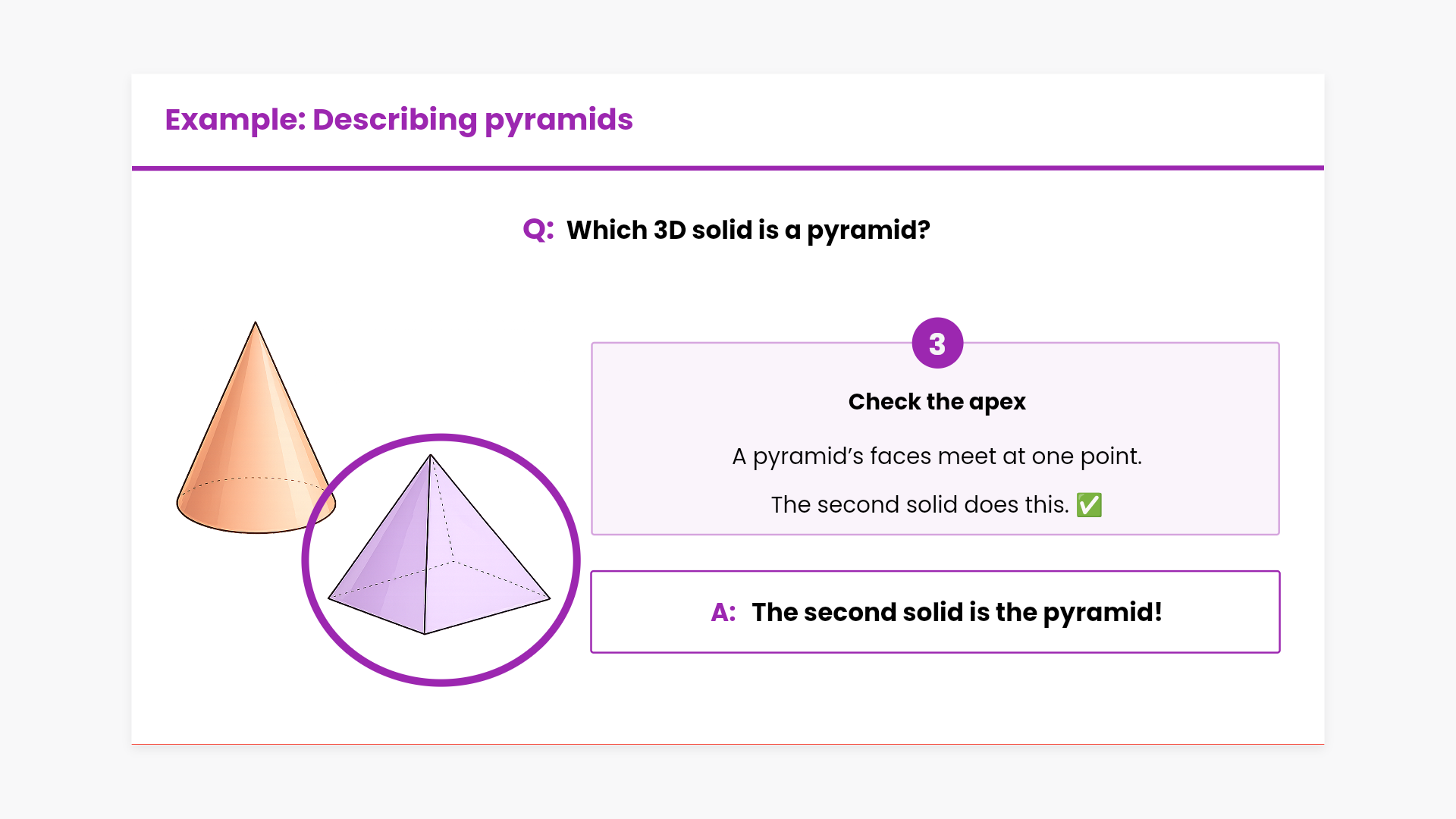The width and height of the screenshot is (1456, 819).
Task: Click the apex of the orange cone
Action: pyautogui.click(x=256, y=323)
